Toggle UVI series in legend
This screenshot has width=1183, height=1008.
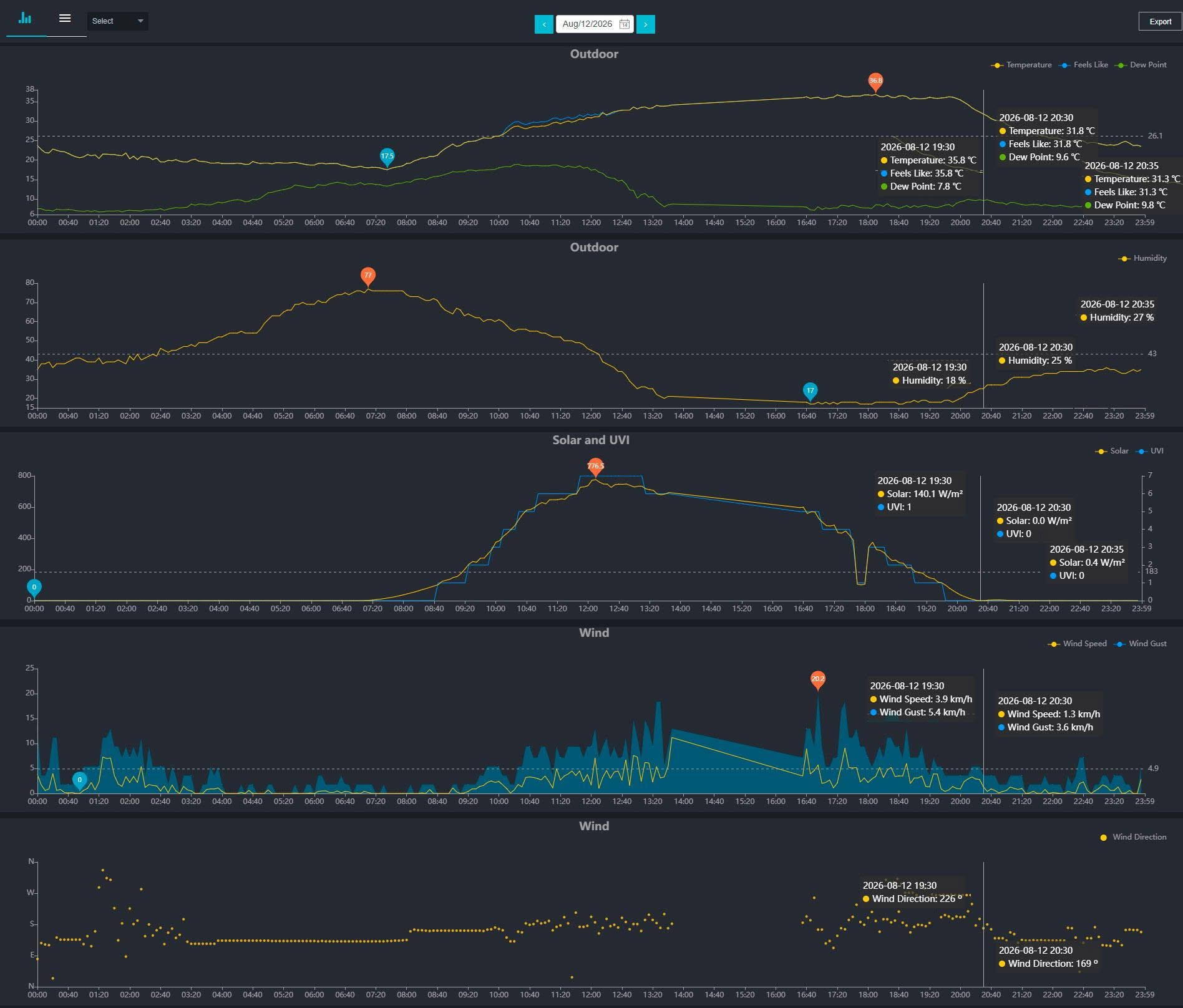(1149, 451)
